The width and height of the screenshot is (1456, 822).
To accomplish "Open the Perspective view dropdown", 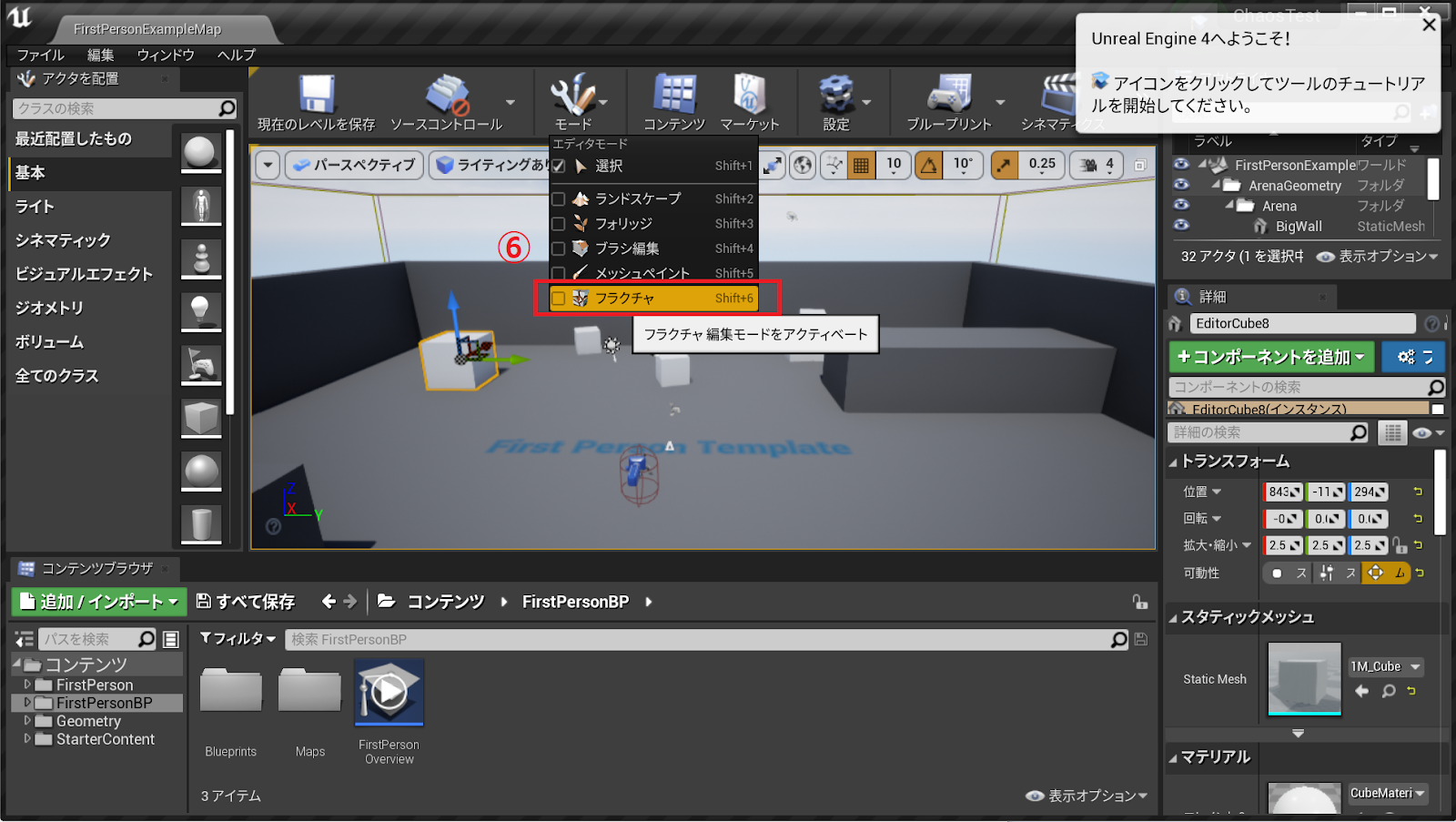I will pos(354,165).
